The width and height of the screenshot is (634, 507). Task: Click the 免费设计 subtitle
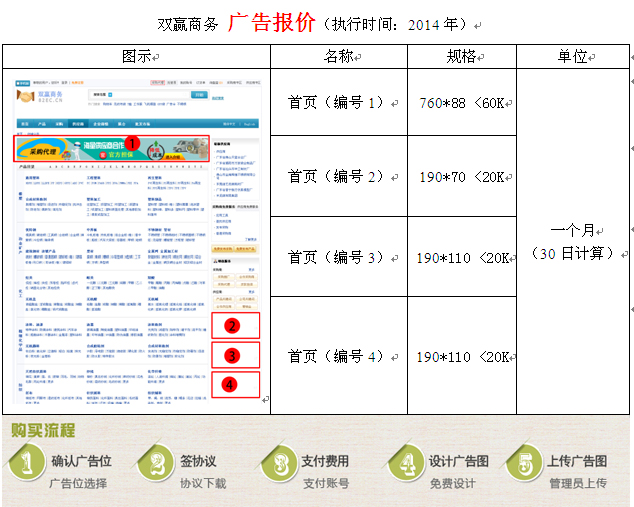(x=453, y=483)
